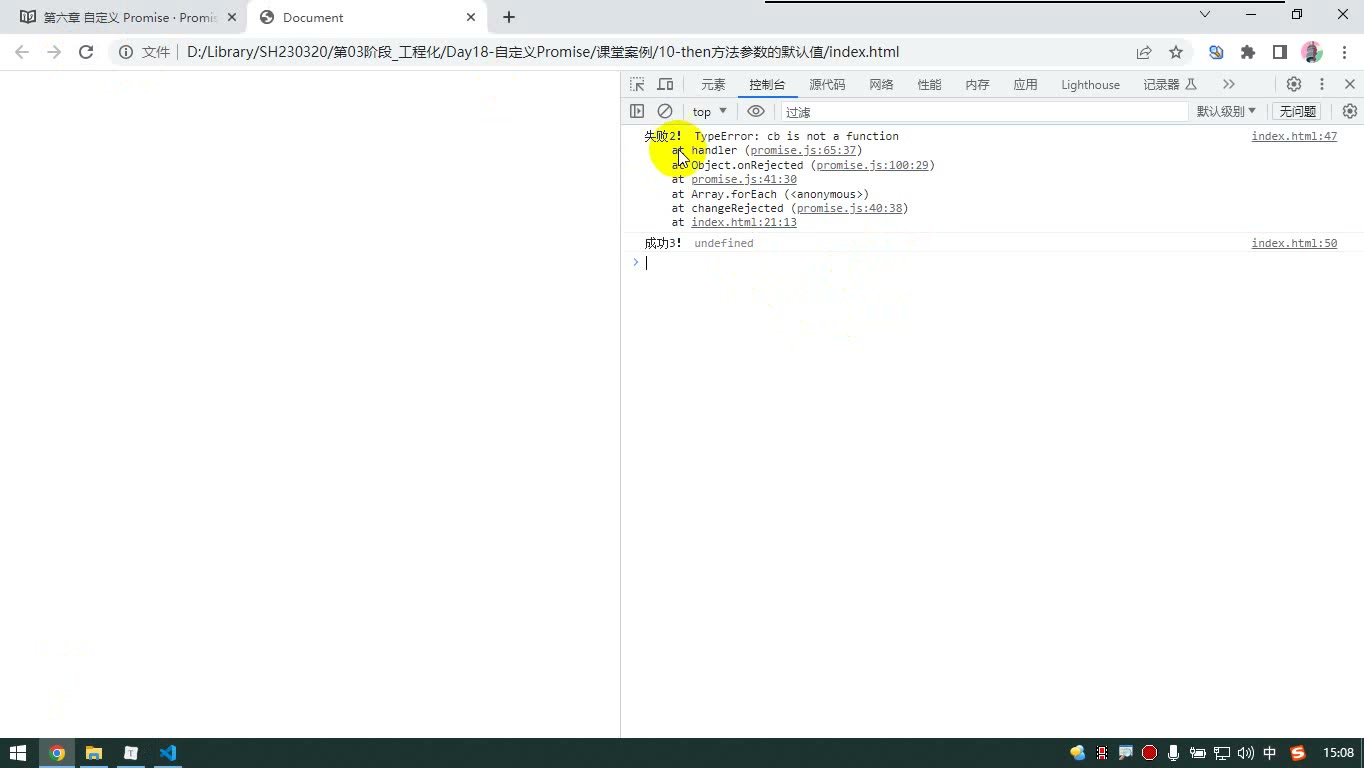
Task: Open the DevTools three-dot customize menu
Action: click(x=1322, y=84)
